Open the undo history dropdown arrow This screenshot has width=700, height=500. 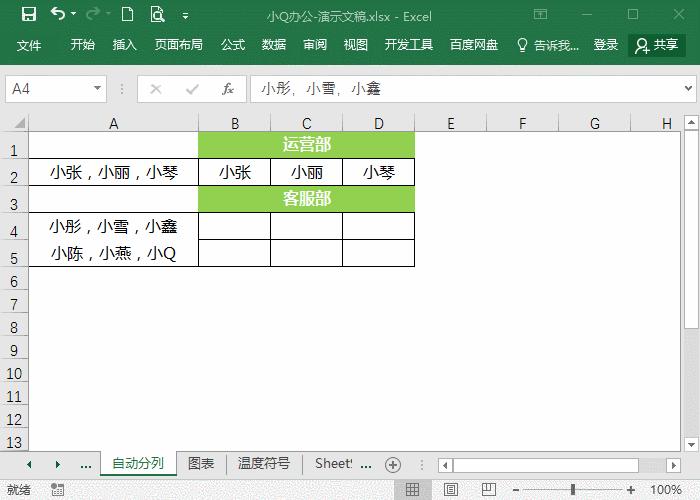74,14
